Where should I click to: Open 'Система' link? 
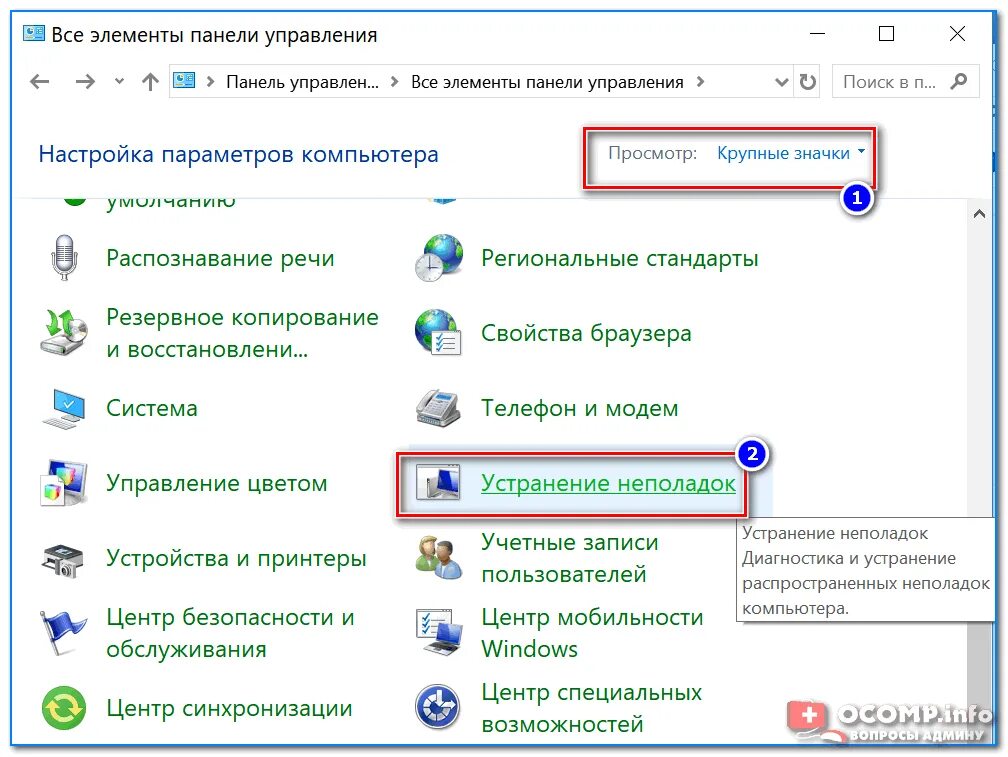tap(152, 408)
